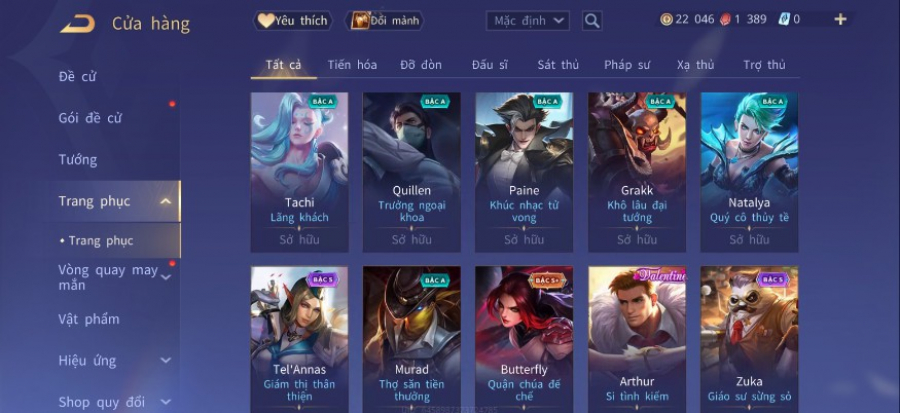Open the search magnifier icon

click(x=592, y=21)
